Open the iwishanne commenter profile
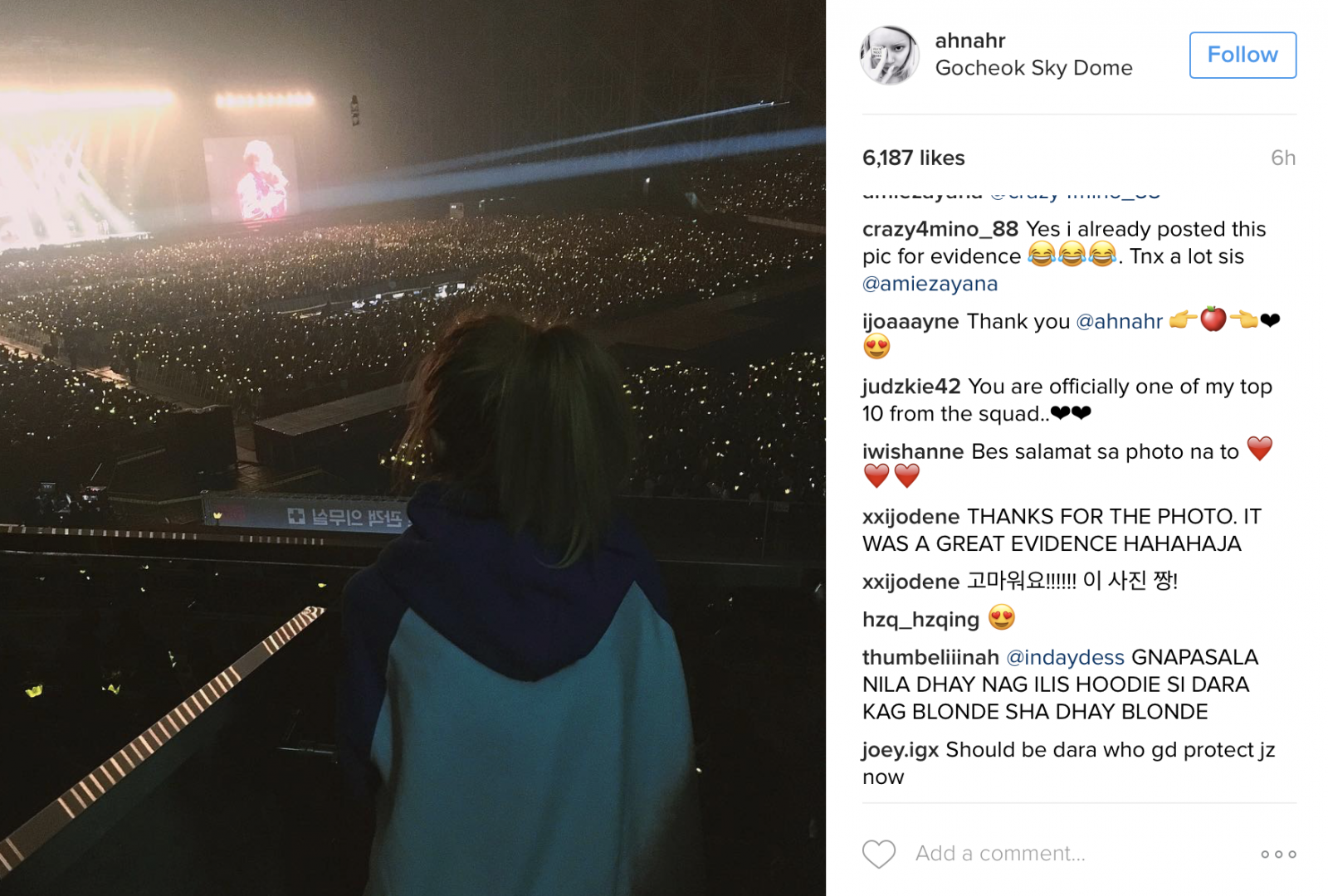This screenshot has width=1328, height=896. (913, 451)
